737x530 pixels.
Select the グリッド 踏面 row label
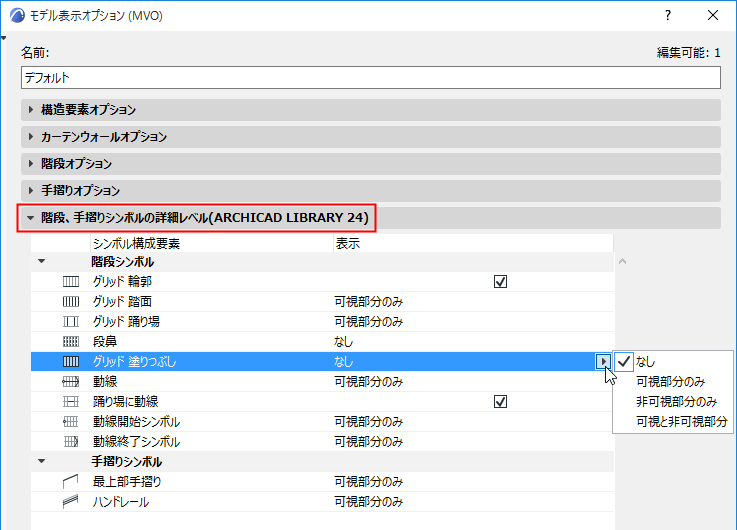pos(122,302)
